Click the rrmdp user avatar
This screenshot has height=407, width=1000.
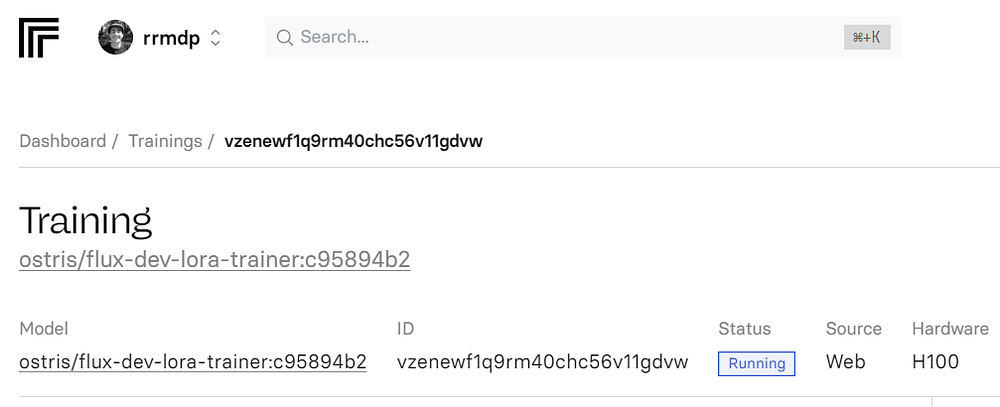click(x=115, y=38)
